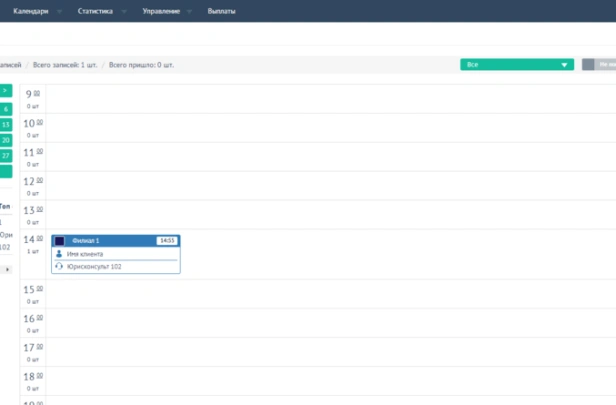Click the empty 16:00 time slot row
616x405 pixels.
(330, 323)
